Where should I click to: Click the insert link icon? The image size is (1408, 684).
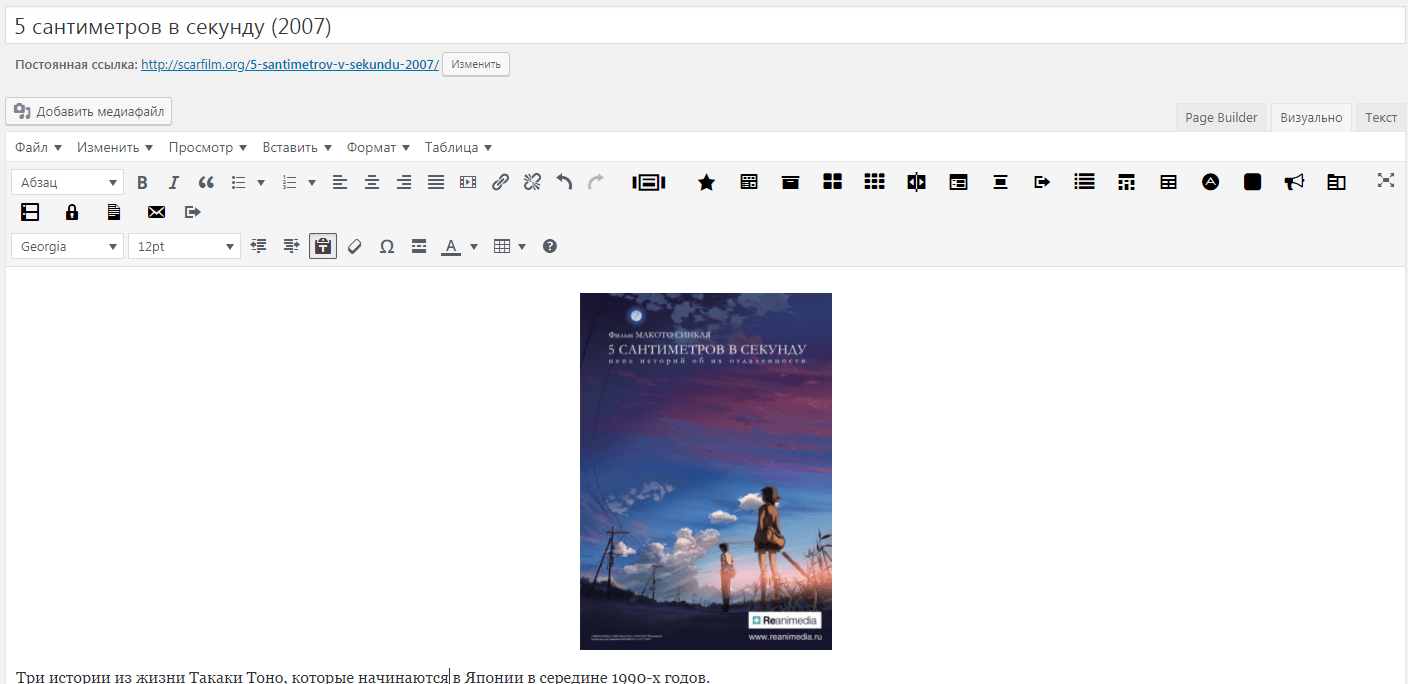pos(500,182)
